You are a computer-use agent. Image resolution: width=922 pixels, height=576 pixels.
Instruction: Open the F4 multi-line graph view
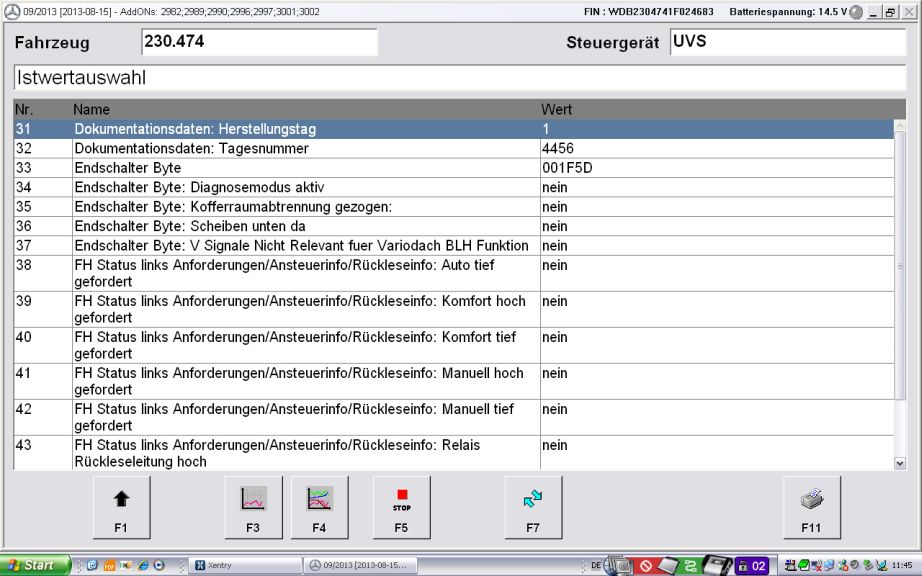pyautogui.click(x=319, y=507)
